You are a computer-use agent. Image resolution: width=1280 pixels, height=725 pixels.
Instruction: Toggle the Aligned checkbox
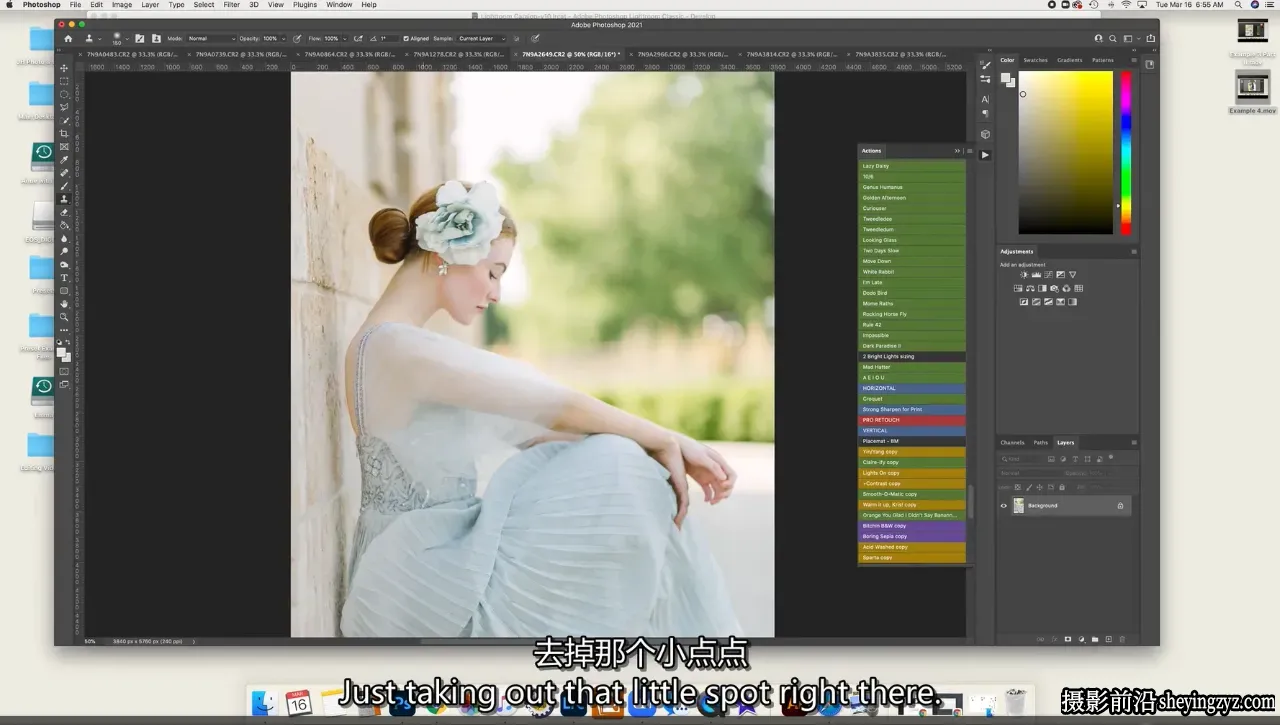(x=405, y=38)
